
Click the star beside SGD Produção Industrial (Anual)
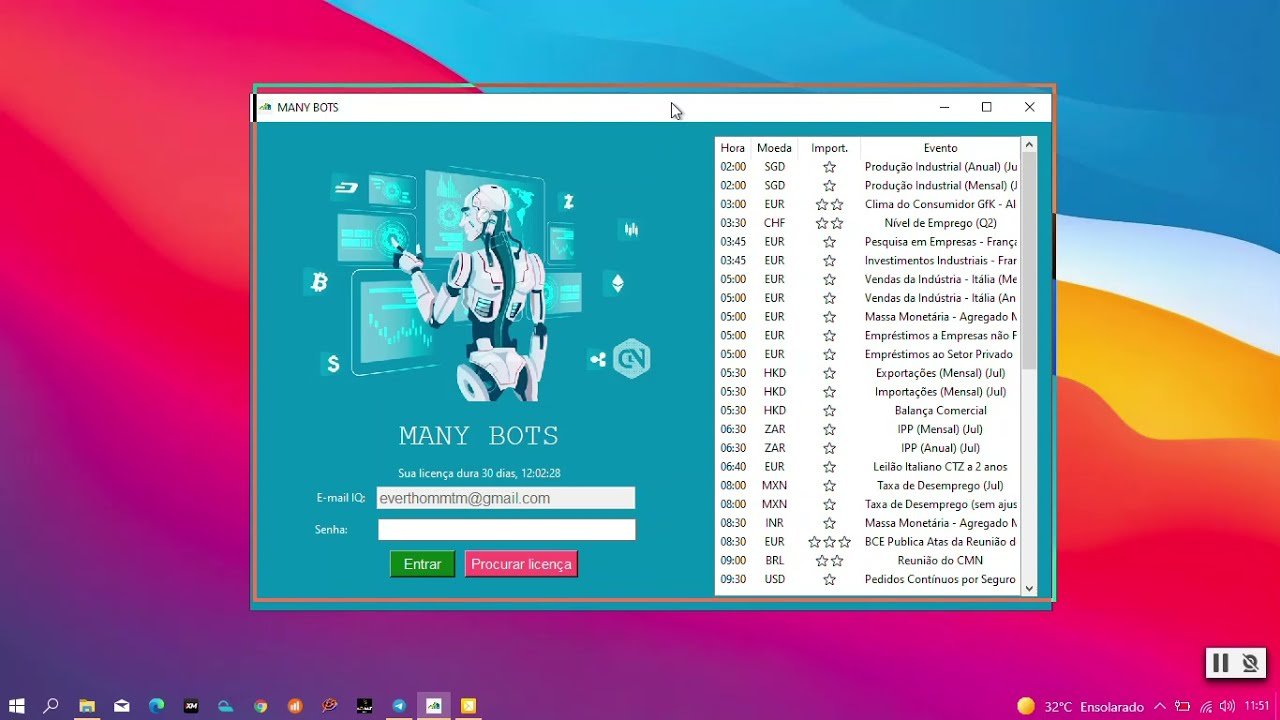829,166
